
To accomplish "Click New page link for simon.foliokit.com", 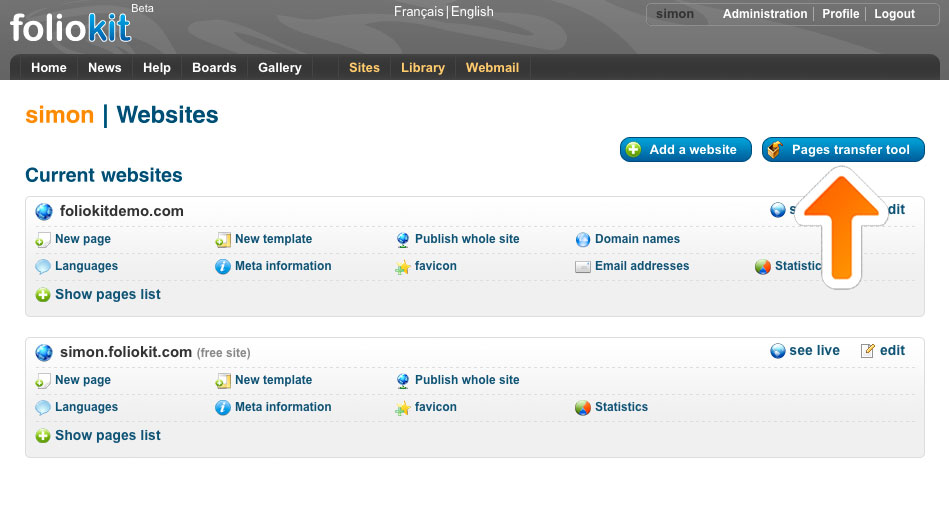I will (83, 380).
